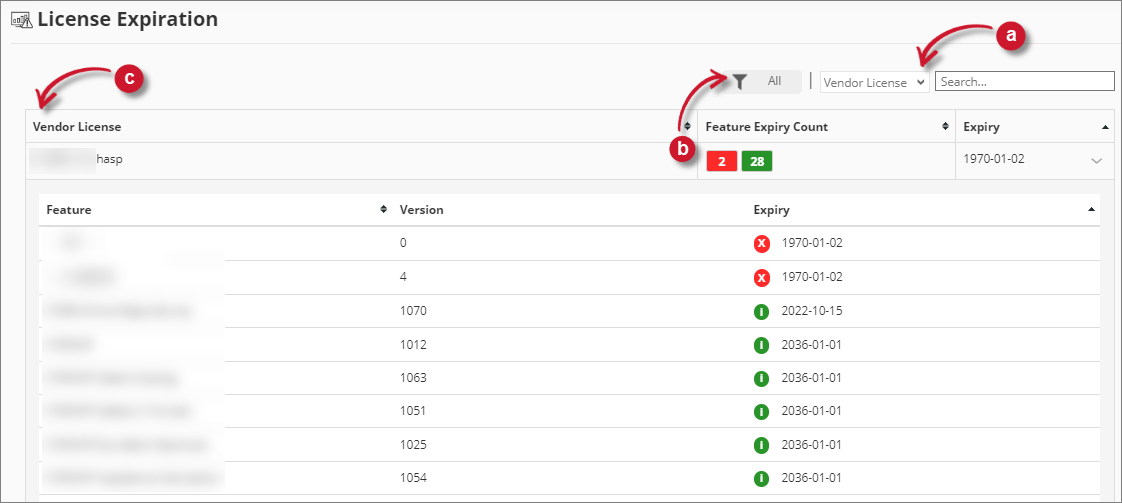
Task: Click the green valid count badge 28
Action: pos(756,162)
